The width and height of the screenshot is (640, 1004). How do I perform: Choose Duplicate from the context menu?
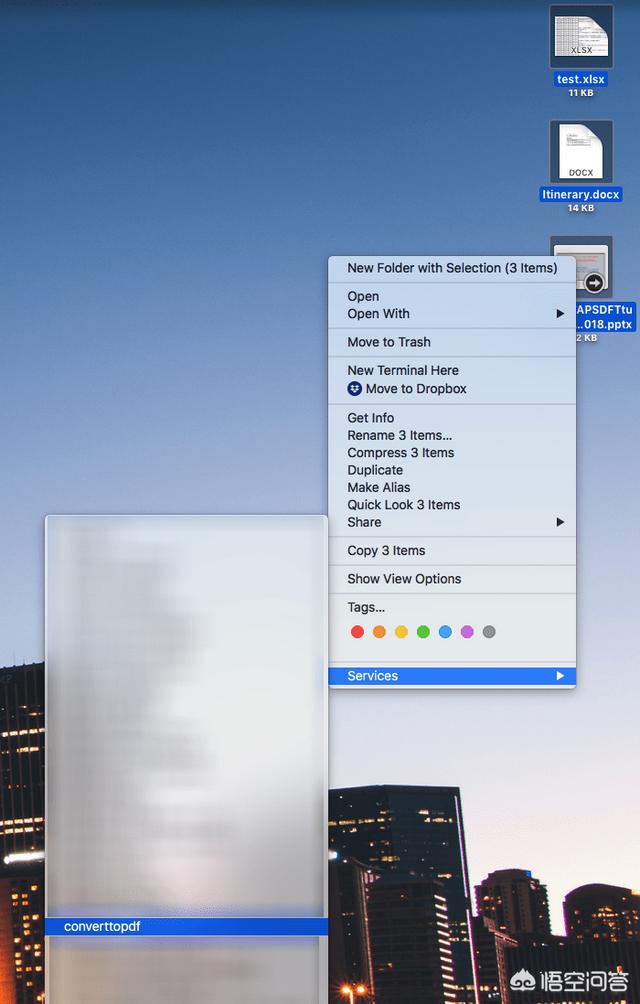pyautogui.click(x=452, y=470)
